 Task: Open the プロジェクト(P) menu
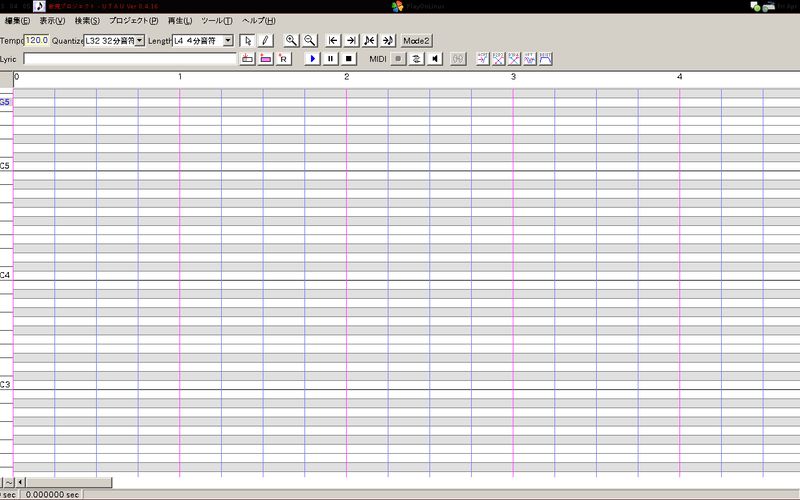coord(133,21)
